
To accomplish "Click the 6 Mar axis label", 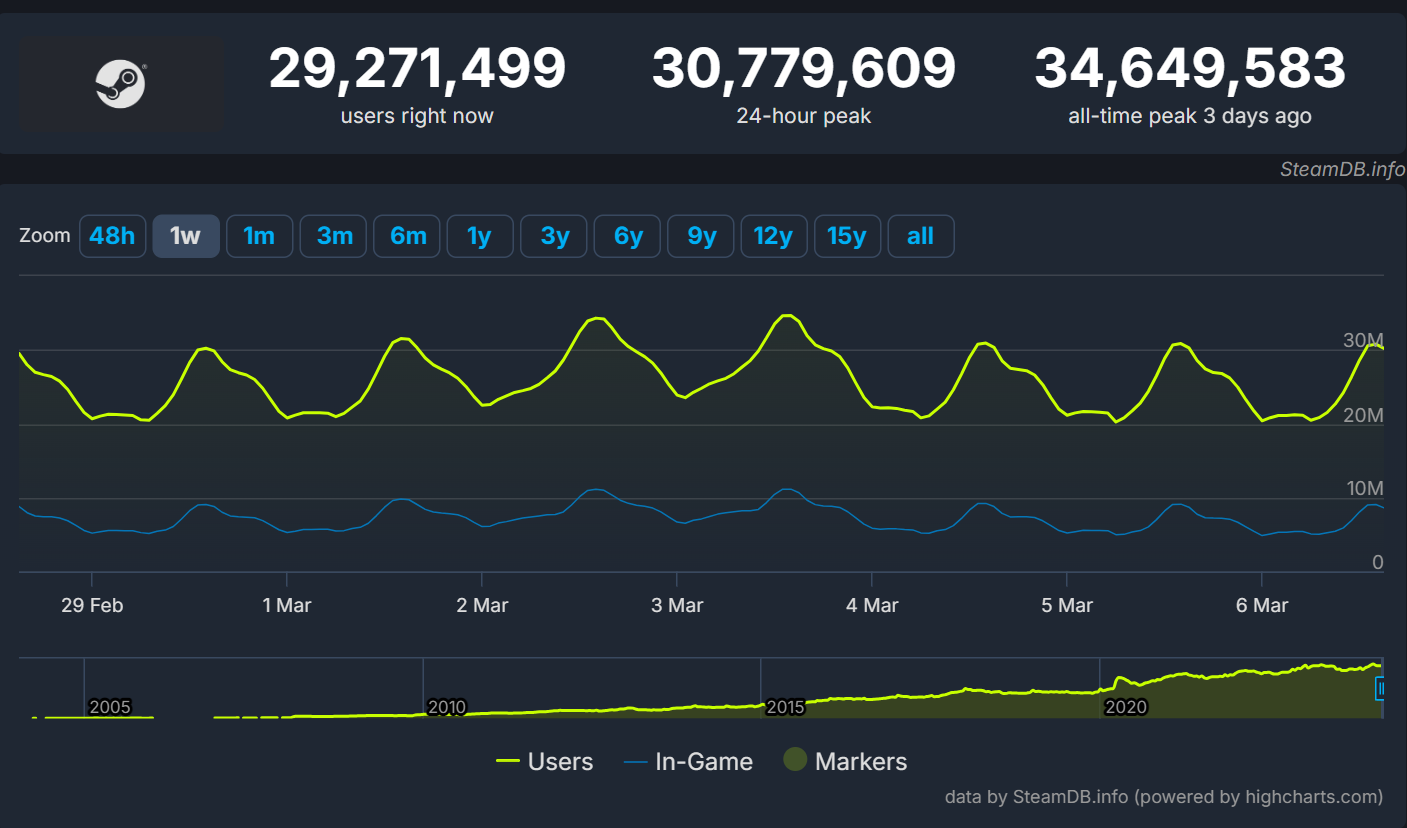I will (1262, 605).
